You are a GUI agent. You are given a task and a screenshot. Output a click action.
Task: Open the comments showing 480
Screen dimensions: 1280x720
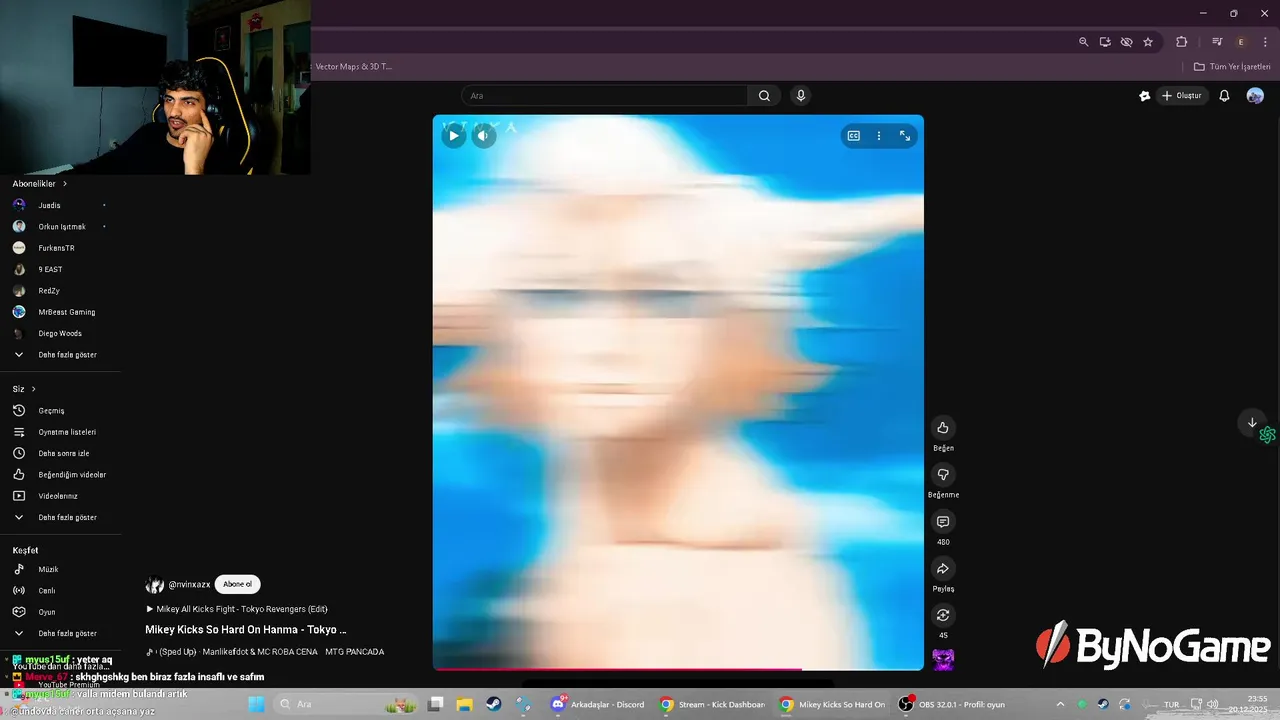point(943,522)
